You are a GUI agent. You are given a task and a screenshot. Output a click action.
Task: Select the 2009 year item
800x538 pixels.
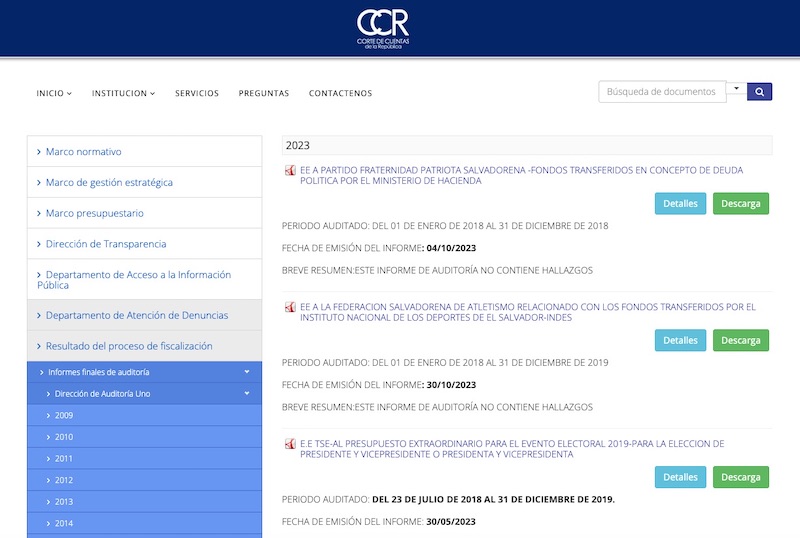pos(144,415)
